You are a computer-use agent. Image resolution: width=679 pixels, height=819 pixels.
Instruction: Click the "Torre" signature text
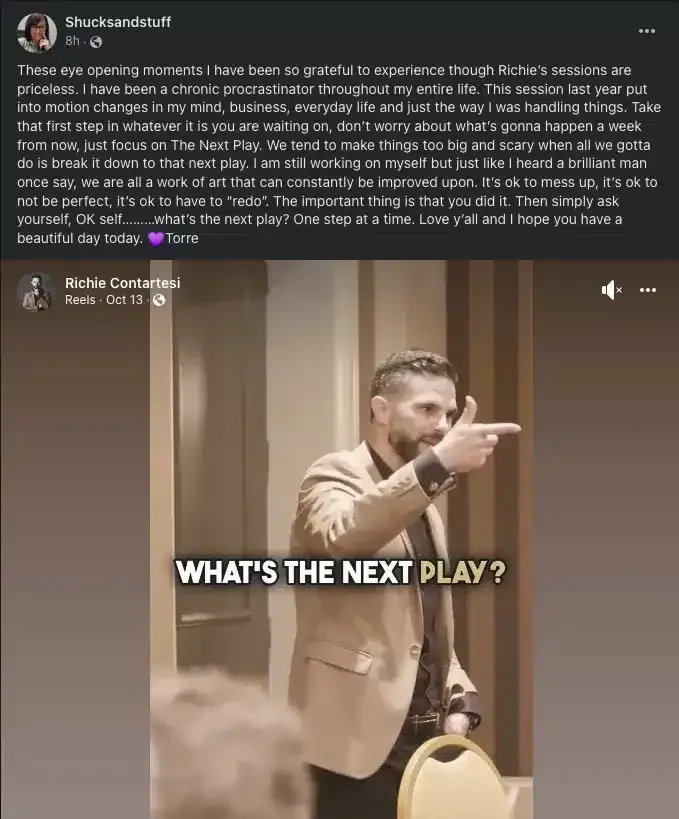coord(182,238)
